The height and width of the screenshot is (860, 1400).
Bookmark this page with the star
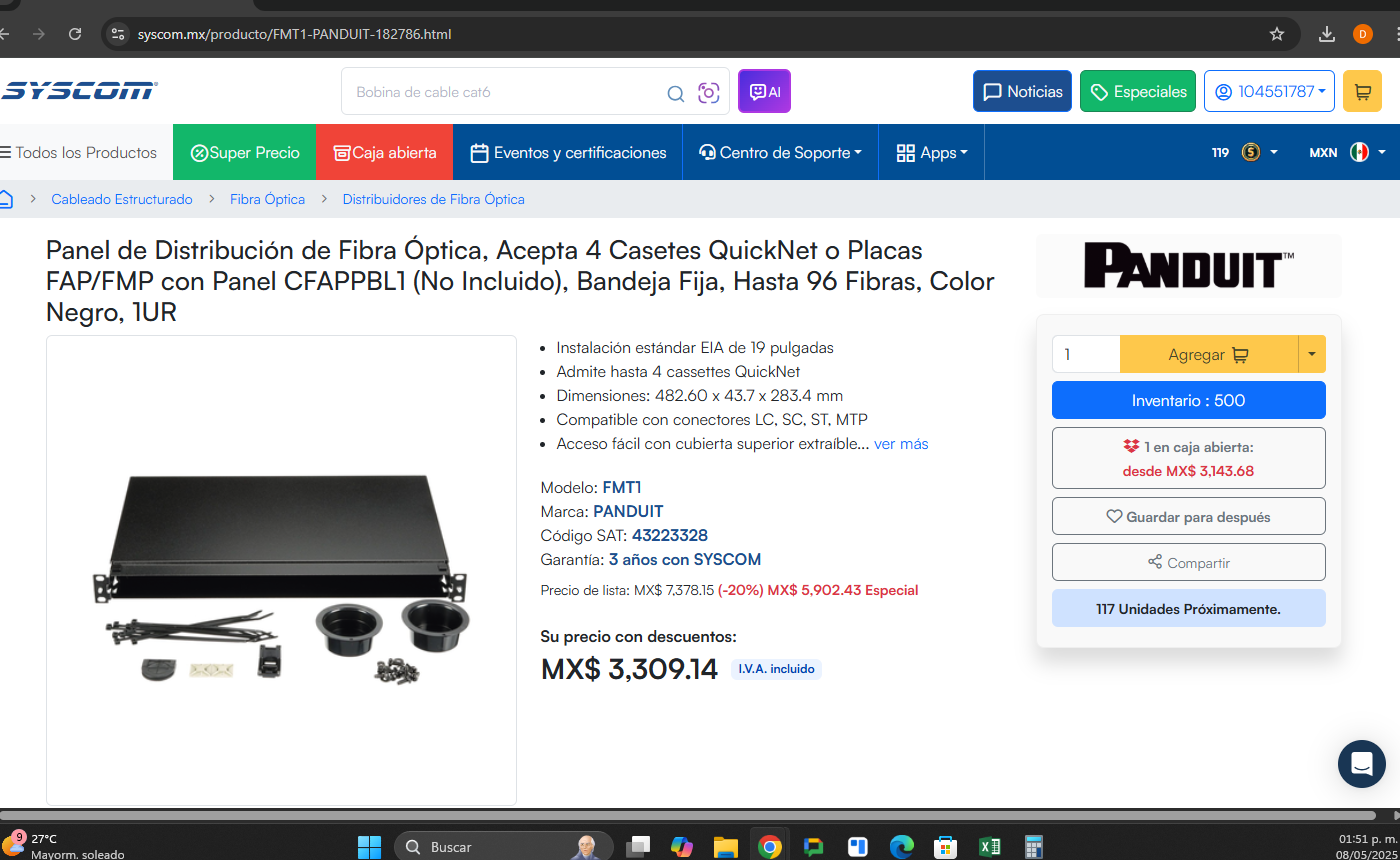point(1277,34)
